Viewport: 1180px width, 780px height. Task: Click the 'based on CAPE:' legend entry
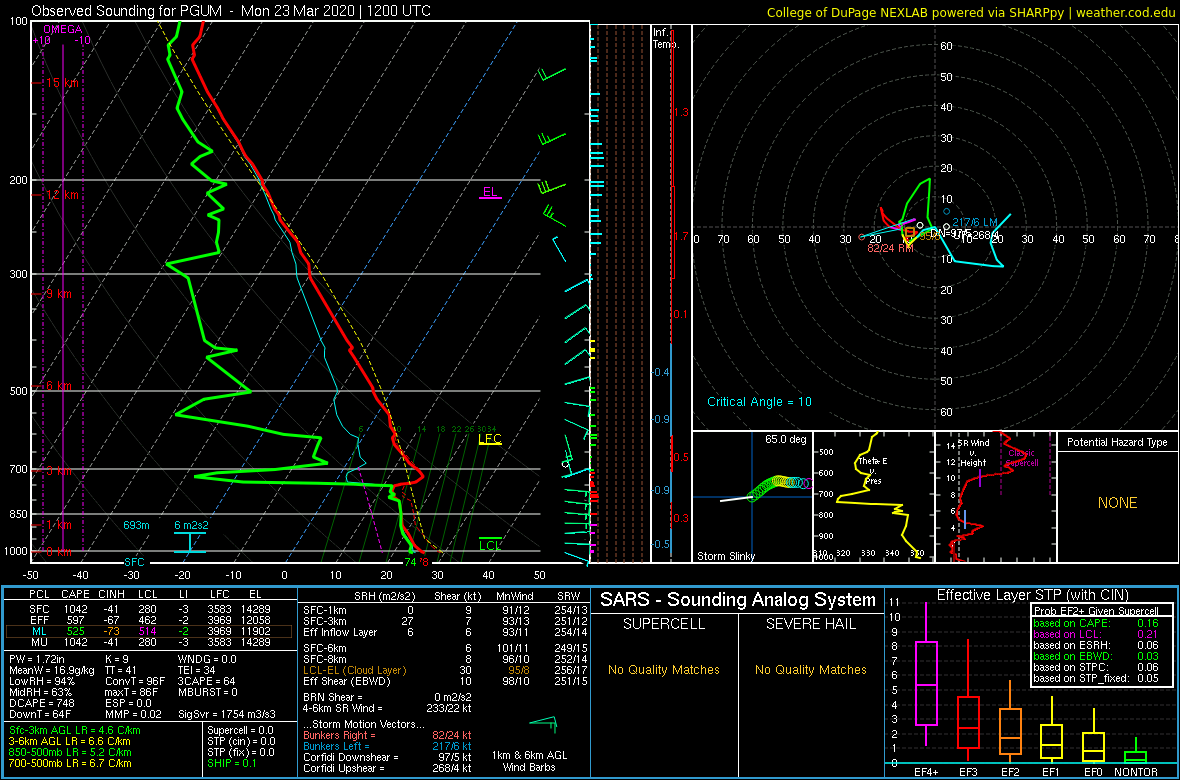coord(1066,623)
